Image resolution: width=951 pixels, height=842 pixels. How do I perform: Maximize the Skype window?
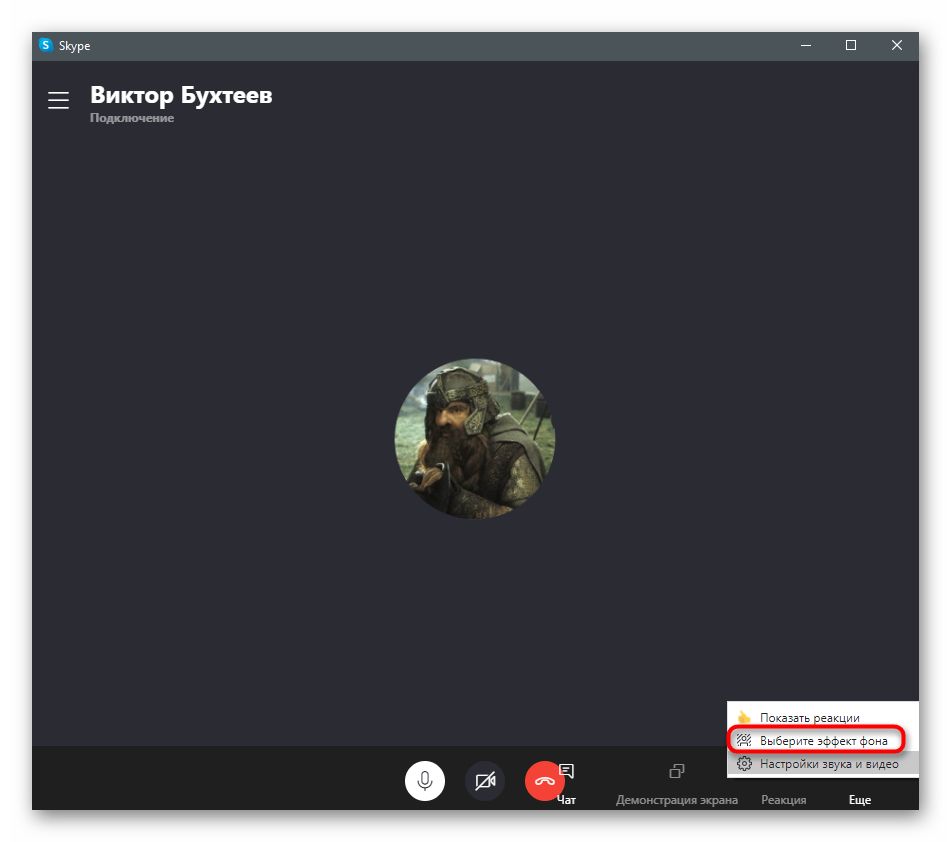pos(850,45)
